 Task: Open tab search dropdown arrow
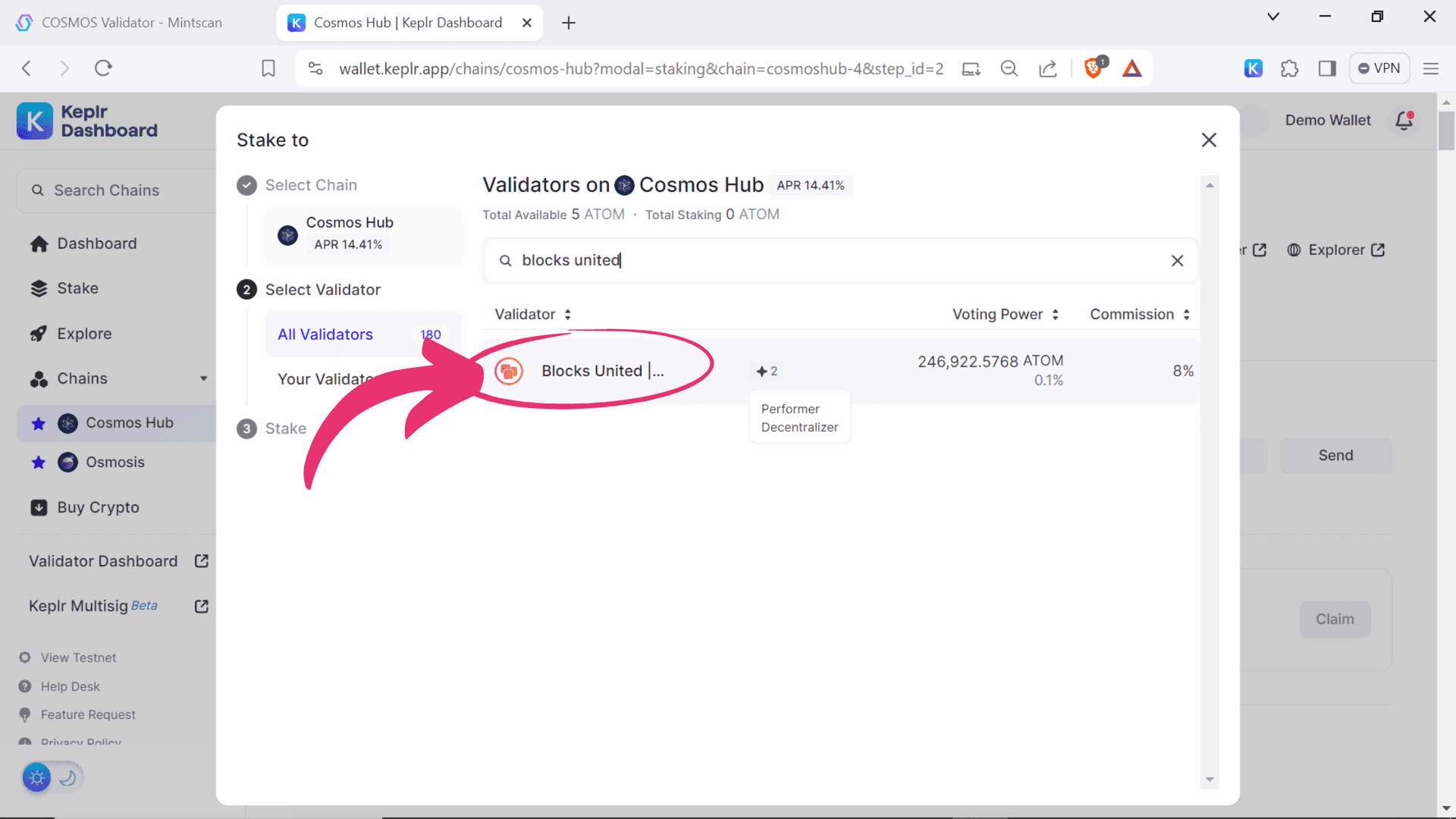click(1273, 17)
